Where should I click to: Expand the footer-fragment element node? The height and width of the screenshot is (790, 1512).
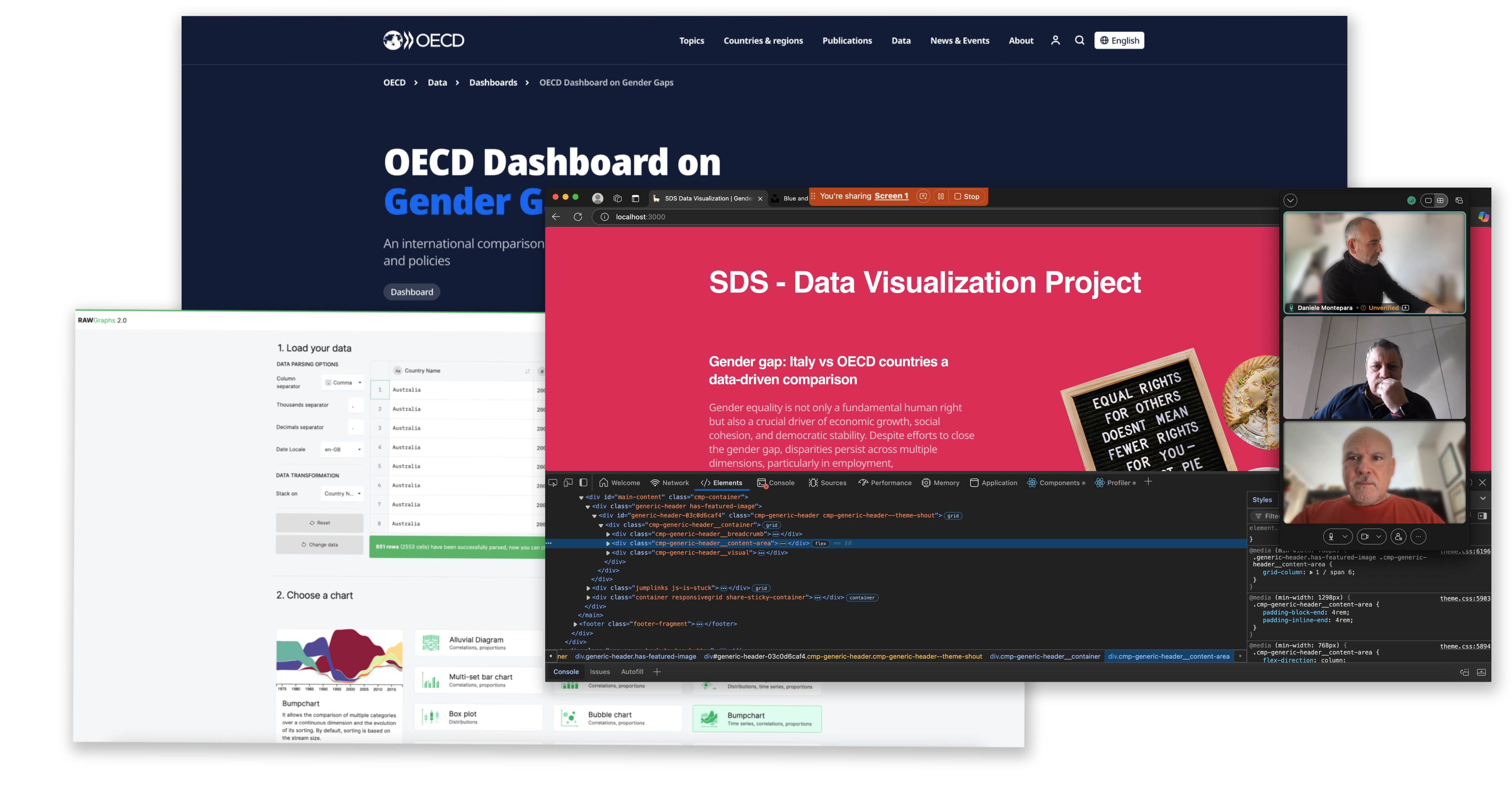point(575,624)
